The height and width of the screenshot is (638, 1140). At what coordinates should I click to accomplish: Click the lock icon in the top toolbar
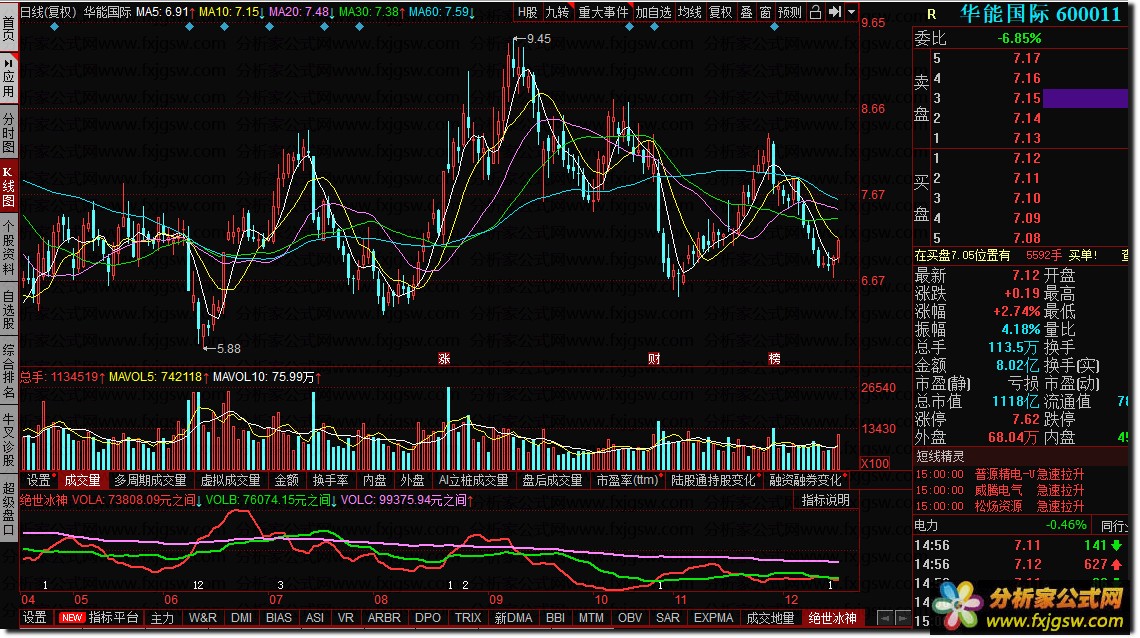815,12
